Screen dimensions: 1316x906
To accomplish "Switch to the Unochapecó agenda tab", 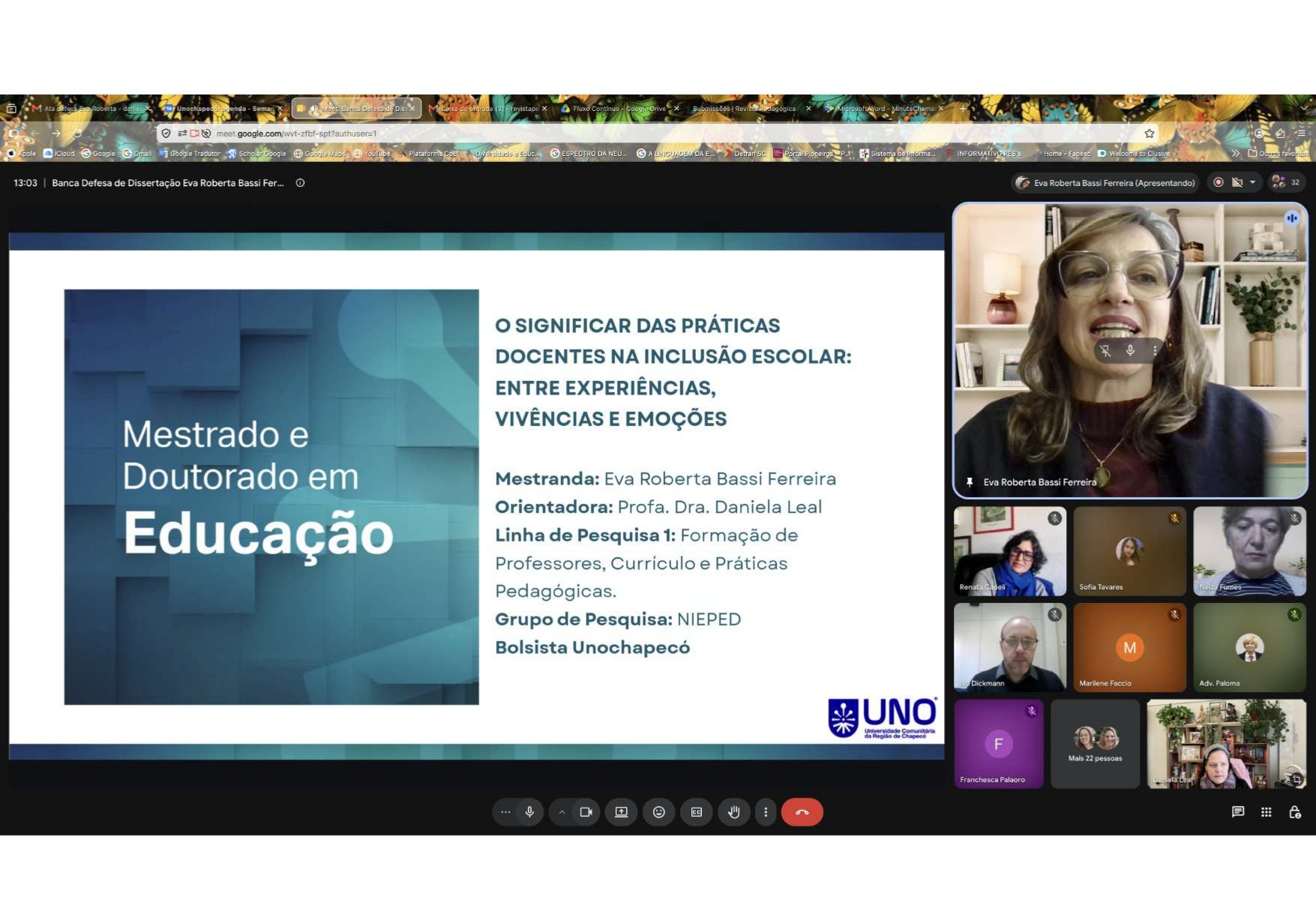I will point(223,109).
